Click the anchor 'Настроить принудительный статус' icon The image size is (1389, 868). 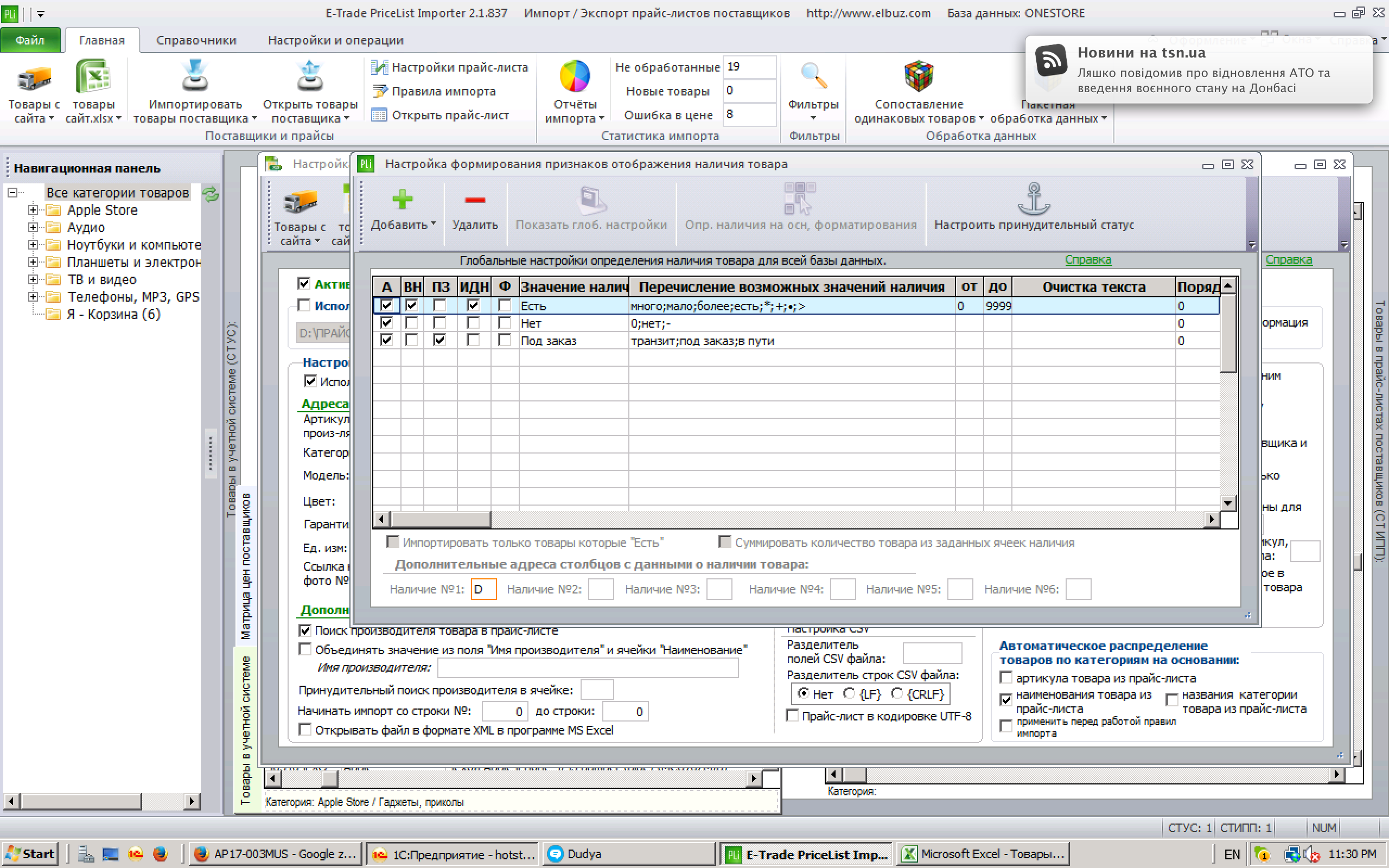point(1034,199)
